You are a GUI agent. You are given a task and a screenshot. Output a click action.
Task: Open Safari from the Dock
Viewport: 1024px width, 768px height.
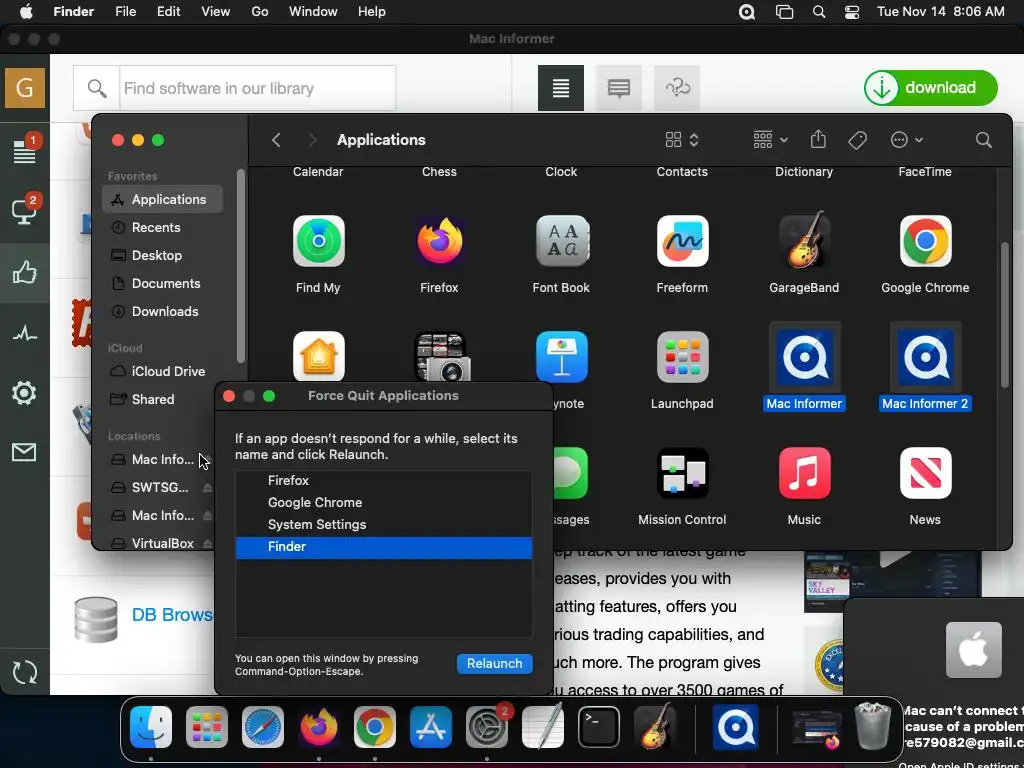(263, 727)
